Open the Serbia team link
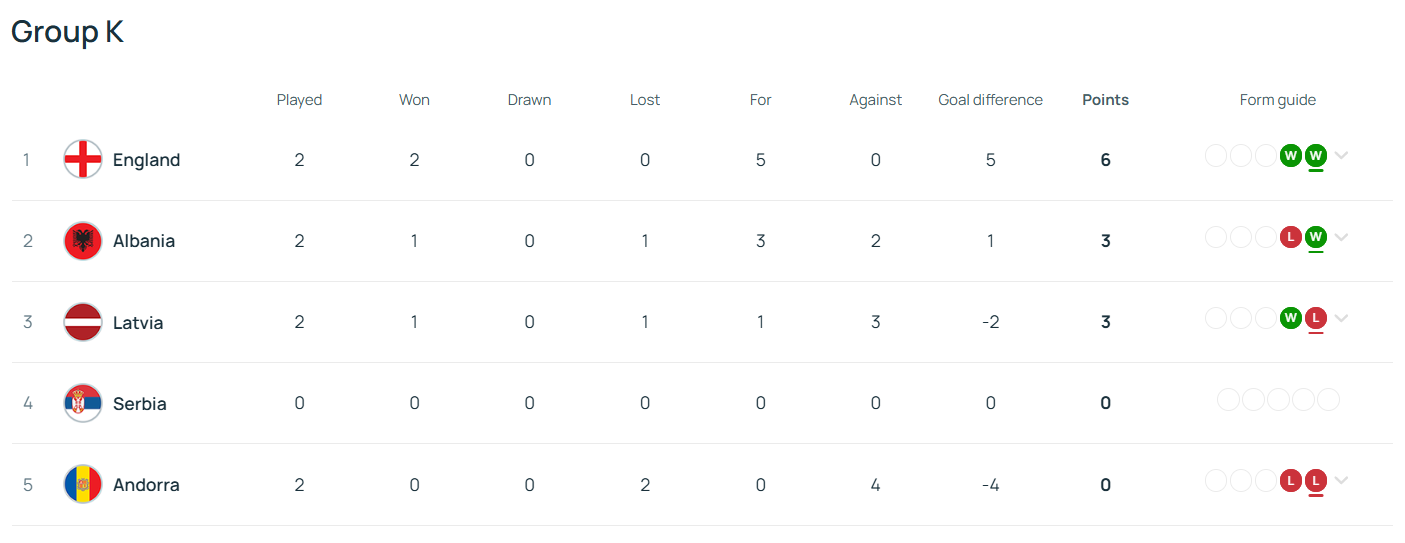Image resolution: width=1405 pixels, height=543 pixels. pos(140,403)
